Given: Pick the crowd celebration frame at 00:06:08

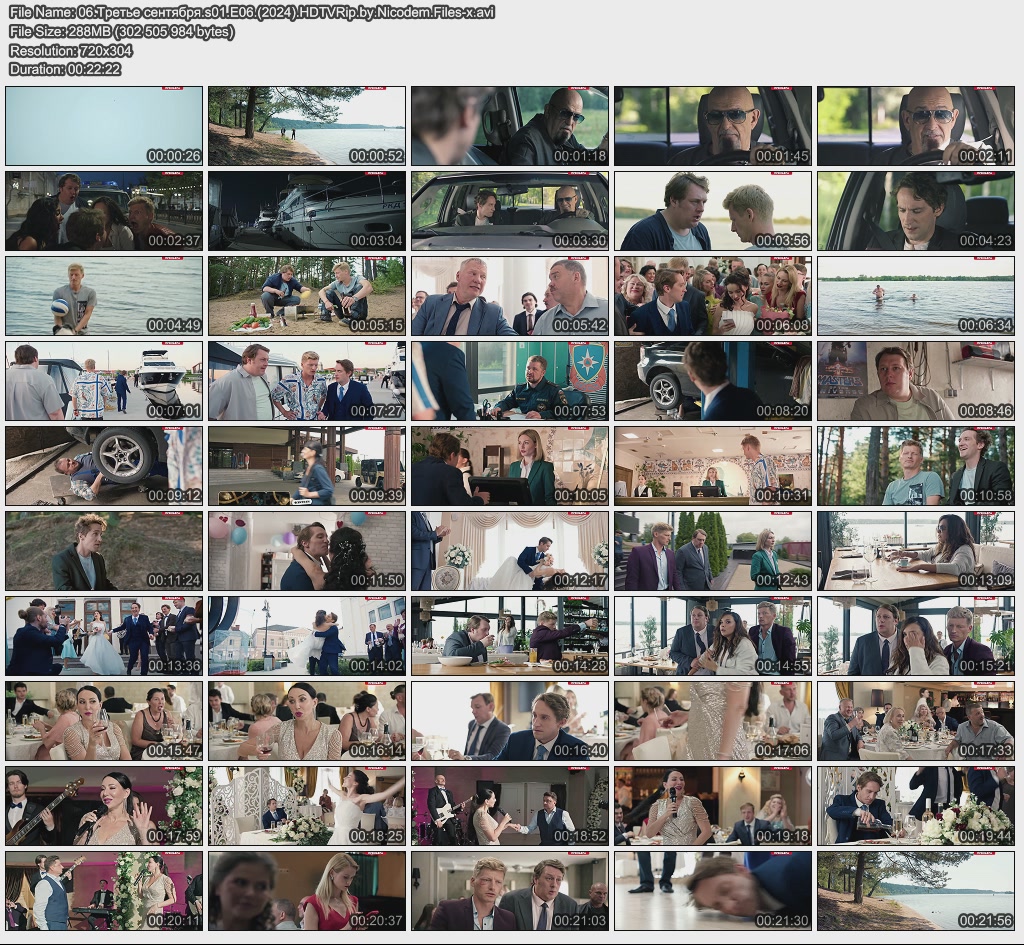Looking at the screenshot, I should coord(713,296).
